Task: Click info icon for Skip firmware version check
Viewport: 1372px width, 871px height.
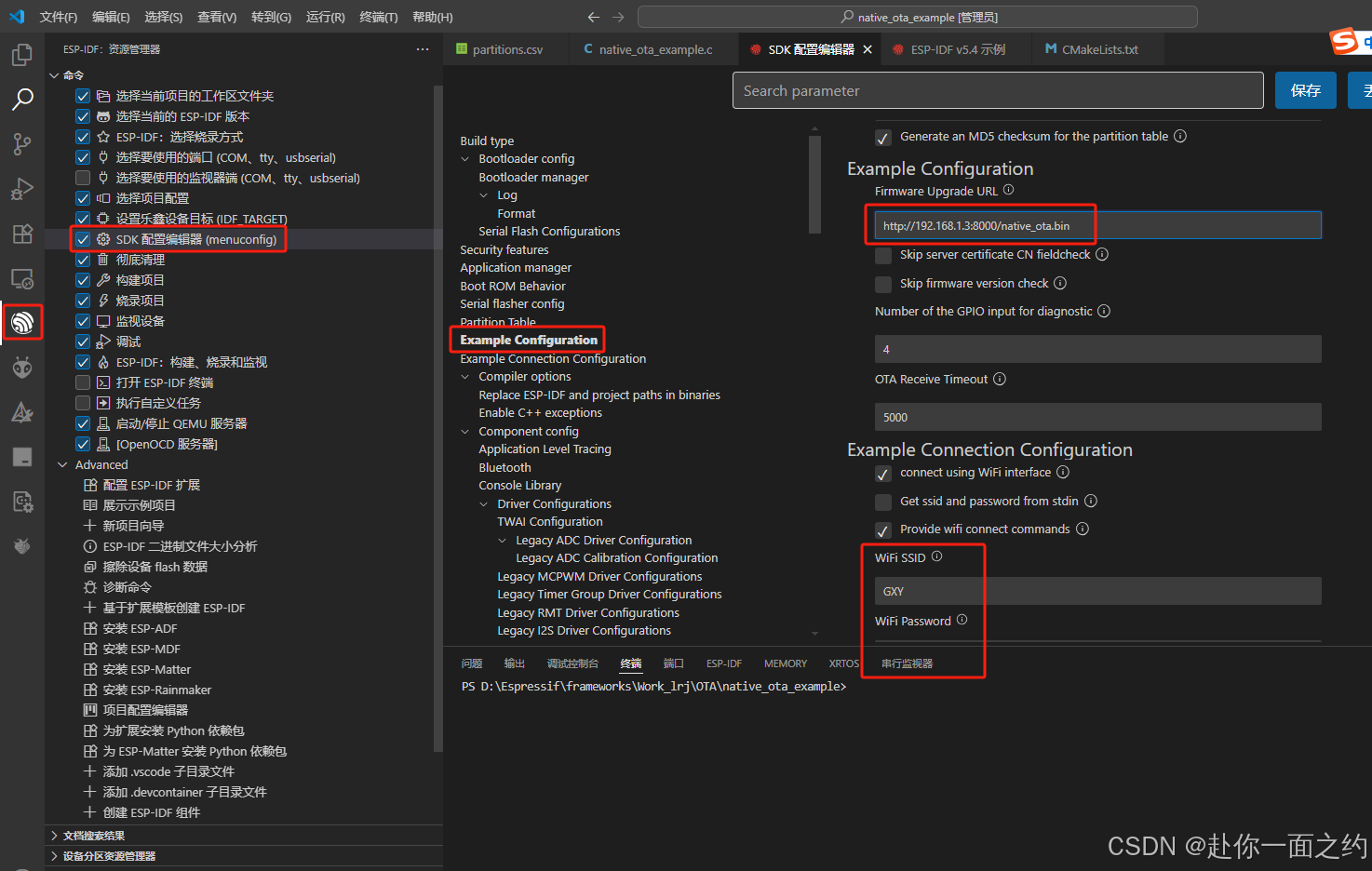Action: tap(1060, 283)
